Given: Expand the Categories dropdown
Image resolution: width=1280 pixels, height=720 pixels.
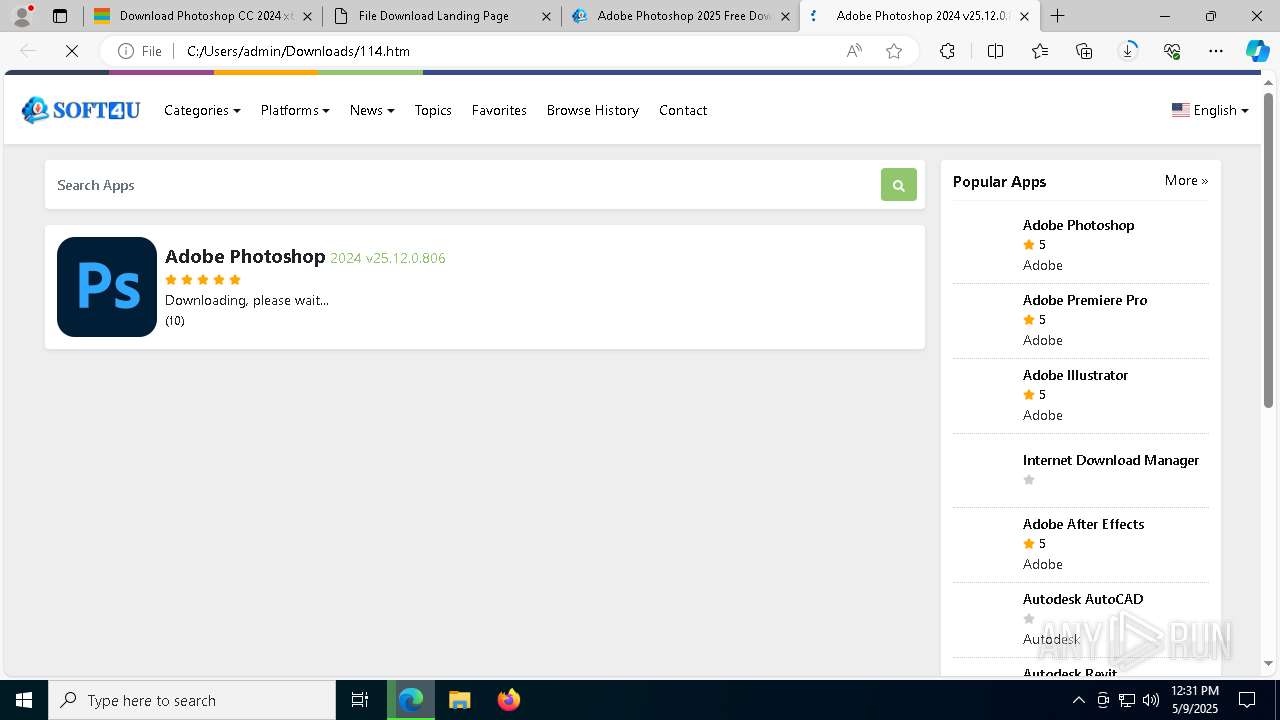Looking at the screenshot, I should coord(202,110).
